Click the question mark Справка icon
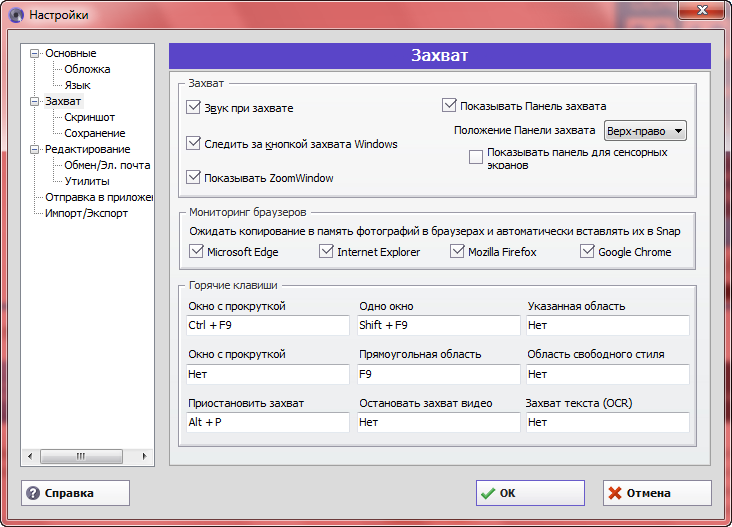 33,493
